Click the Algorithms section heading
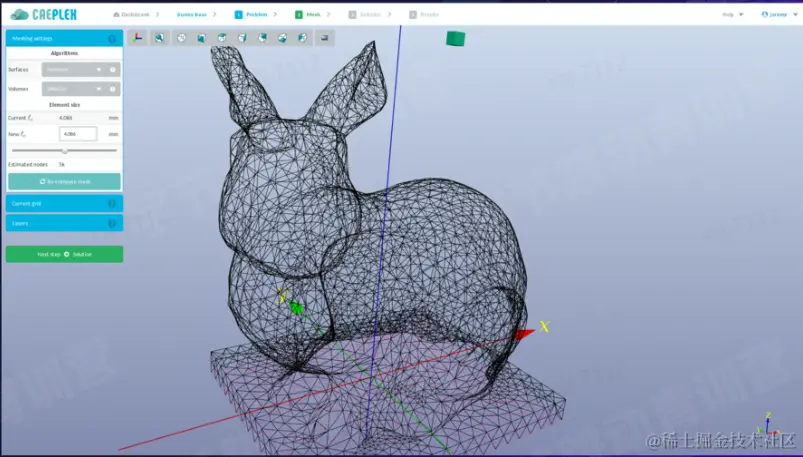 click(x=65, y=53)
